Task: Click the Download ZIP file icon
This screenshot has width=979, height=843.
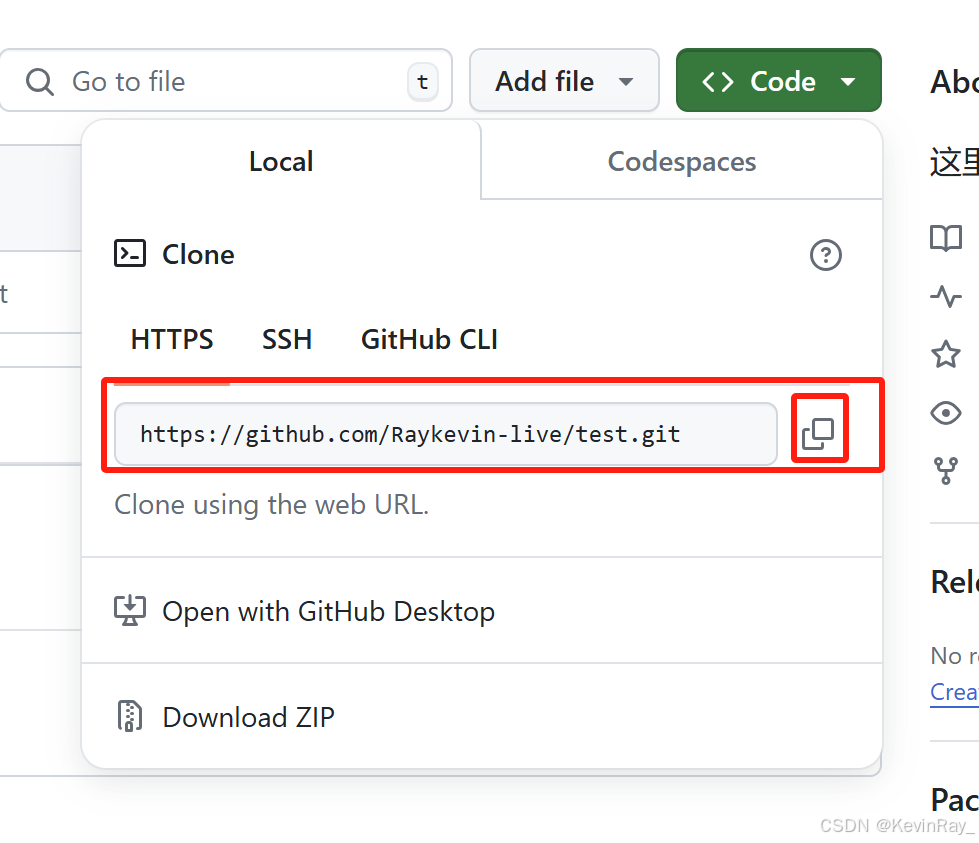Action: 130,716
